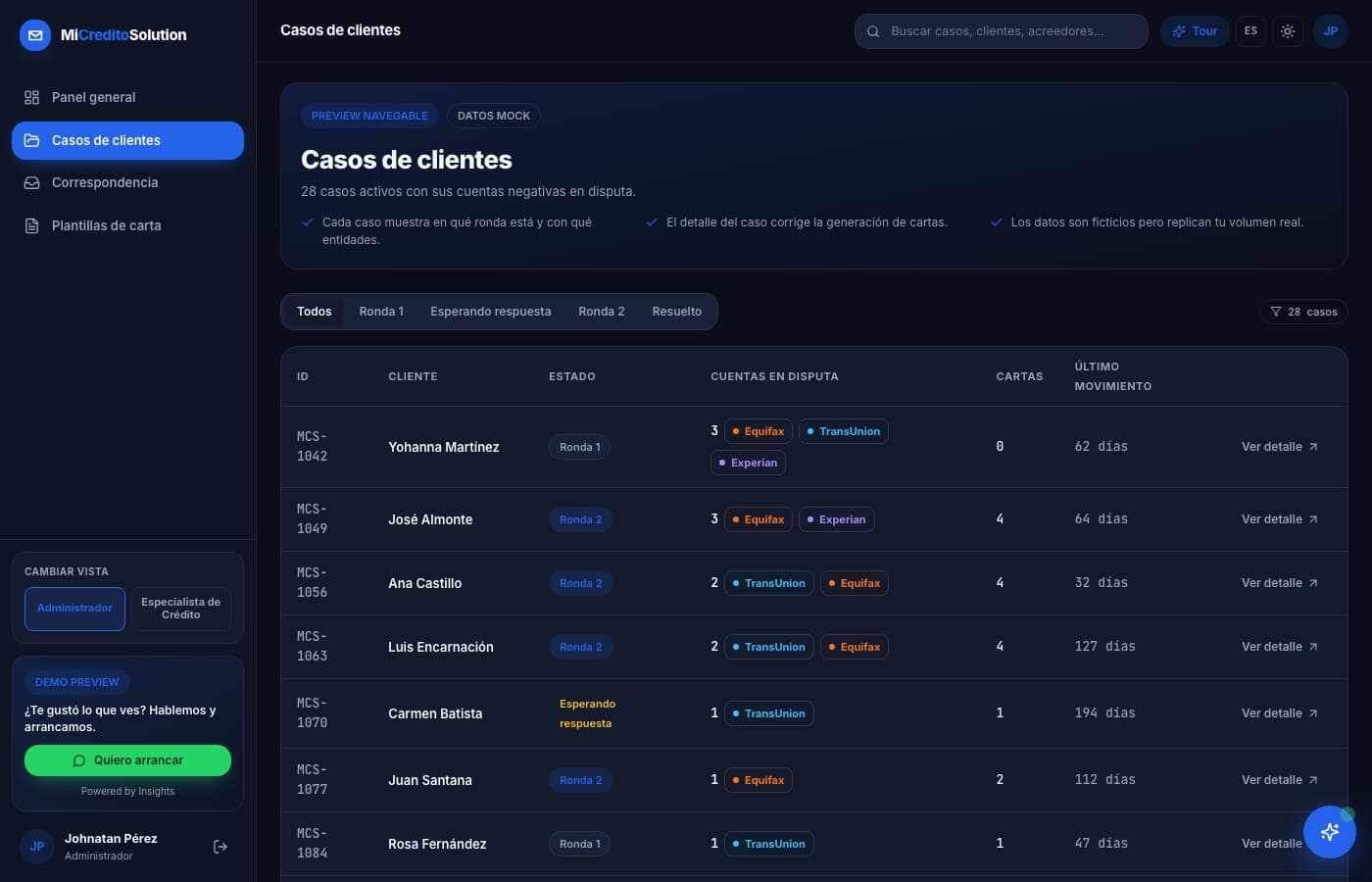
Task: Show the Resuelto cases tab
Action: tap(677, 312)
